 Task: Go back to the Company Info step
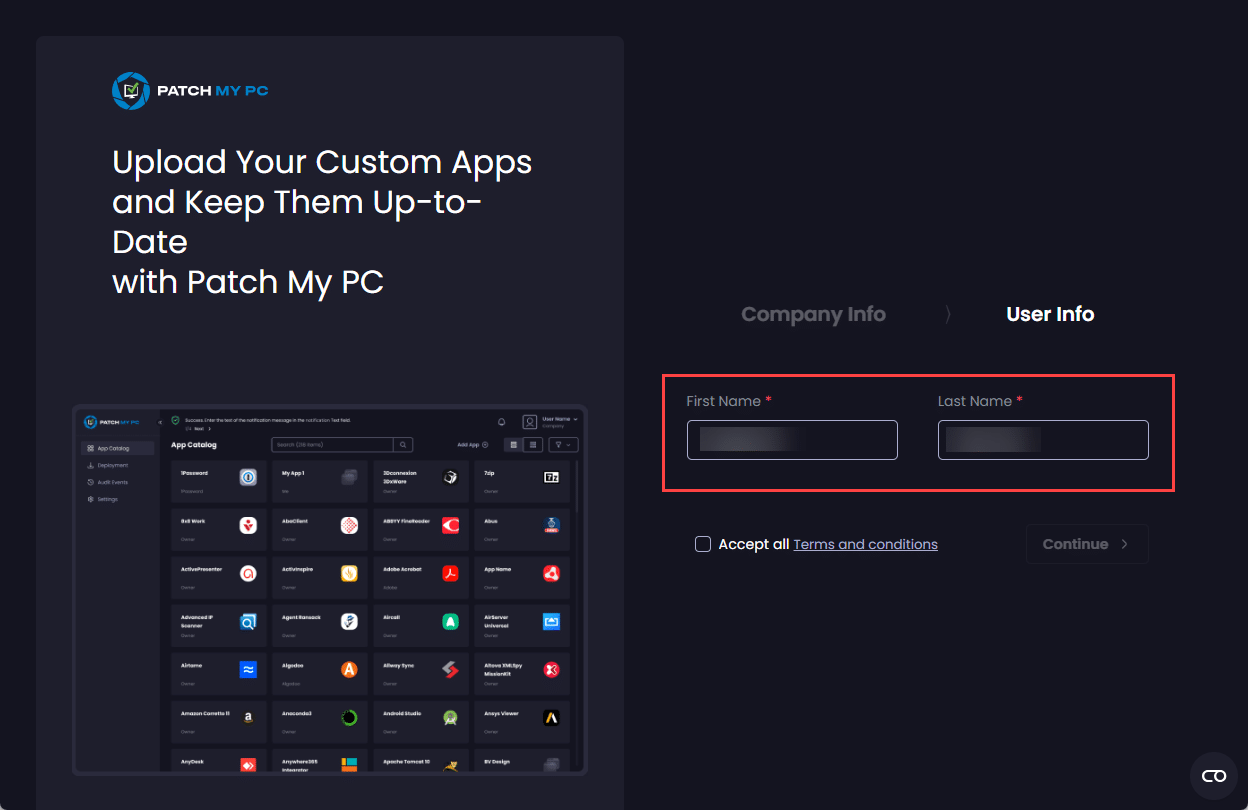point(813,314)
